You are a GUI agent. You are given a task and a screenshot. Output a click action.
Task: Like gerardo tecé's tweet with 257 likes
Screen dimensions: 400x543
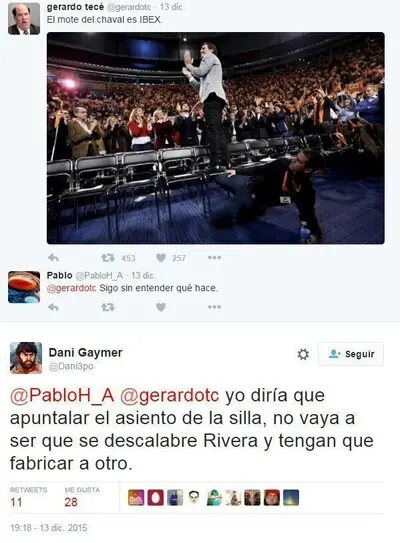[x=161, y=258]
